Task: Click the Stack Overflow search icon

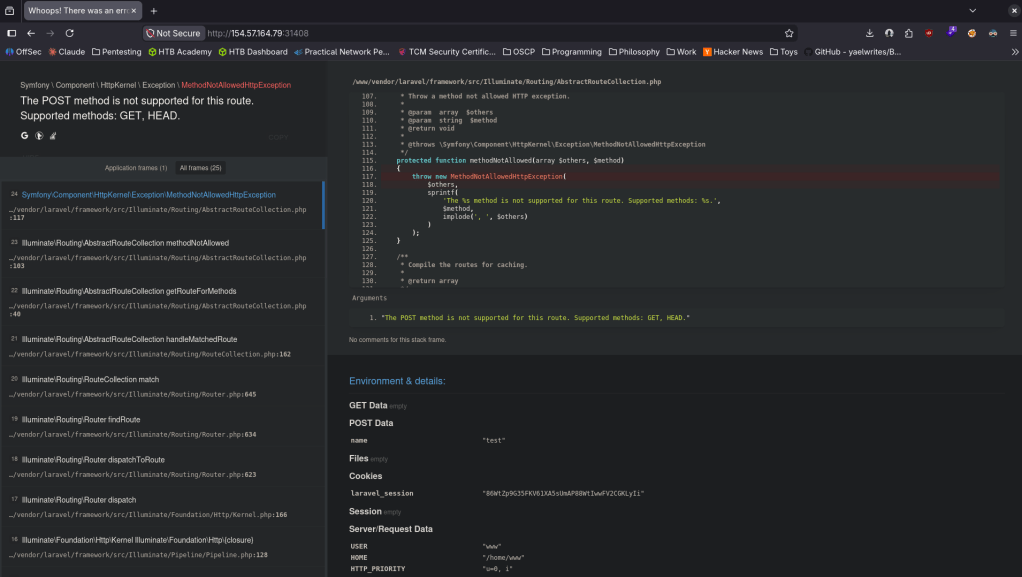Action: click(x=53, y=135)
